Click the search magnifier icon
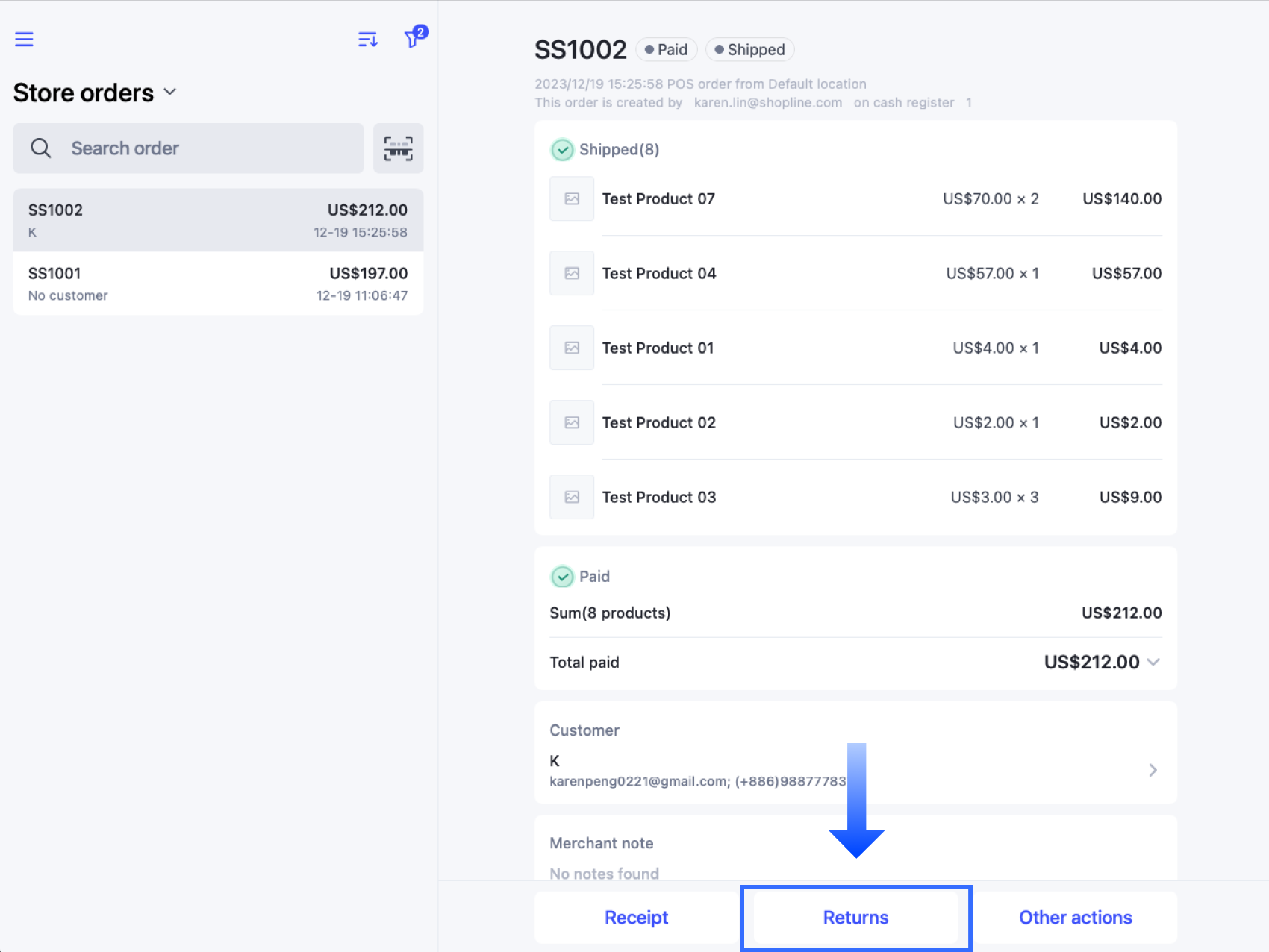 [x=41, y=148]
